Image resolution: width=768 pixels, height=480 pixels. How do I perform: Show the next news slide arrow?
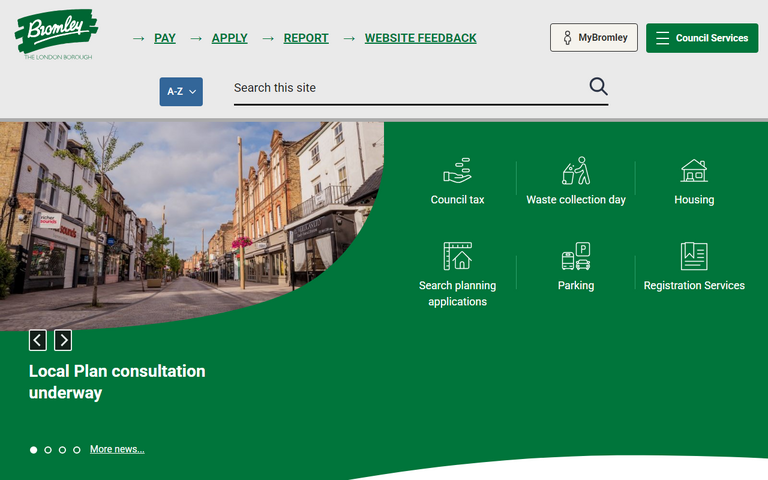tap(63, 340)
